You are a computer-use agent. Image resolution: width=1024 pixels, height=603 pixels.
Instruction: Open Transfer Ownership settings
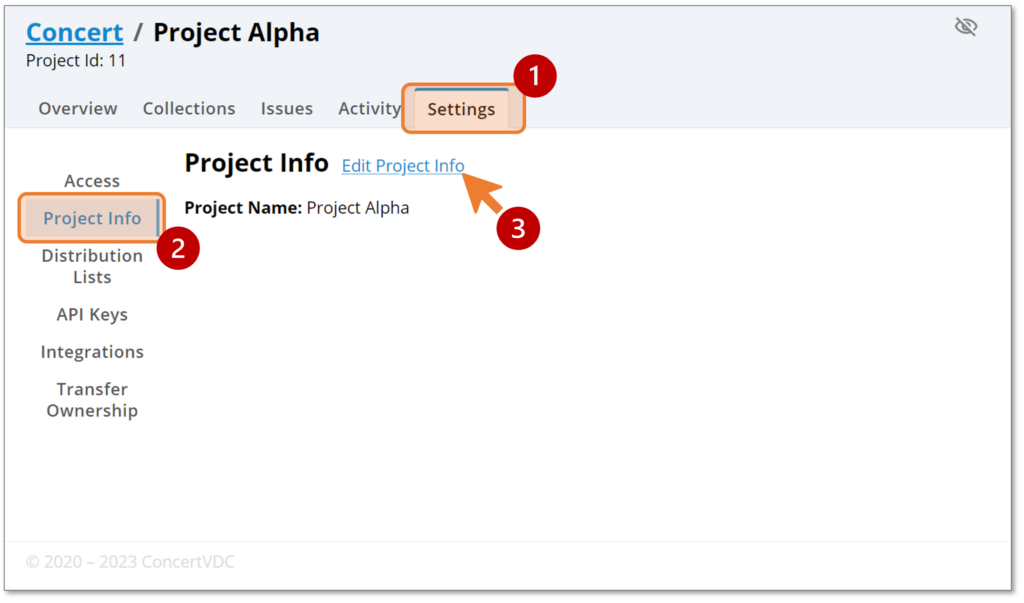pyautogui.click(x=92, y=400)
